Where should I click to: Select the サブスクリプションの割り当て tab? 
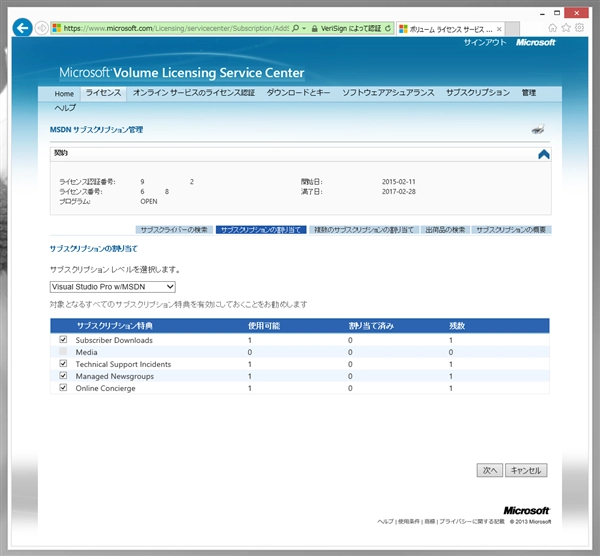pyautogui.click(x=261, y=230)
